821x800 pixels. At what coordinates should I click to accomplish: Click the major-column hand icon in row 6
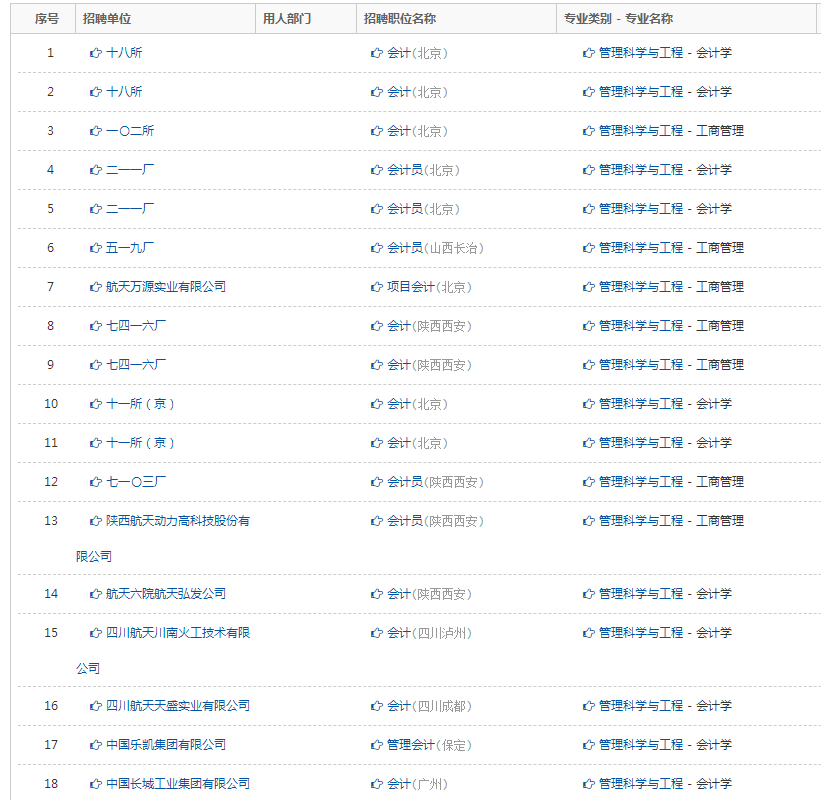click(x=589, y=248)
